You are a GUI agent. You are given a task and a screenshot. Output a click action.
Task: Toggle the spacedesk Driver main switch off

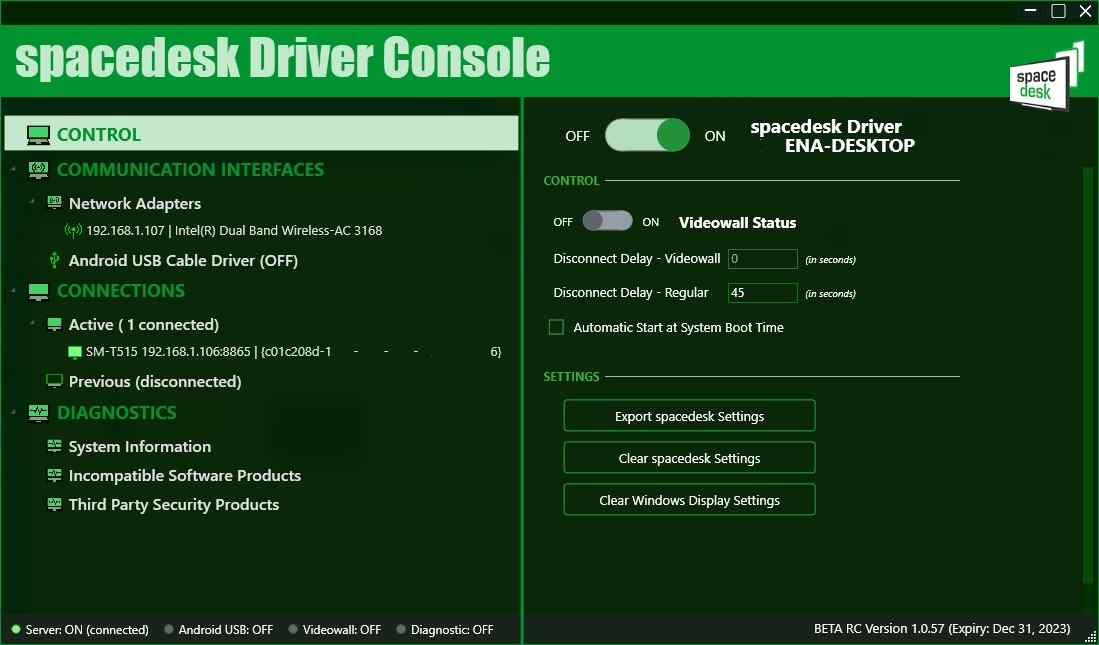click(x=647, y=135)
